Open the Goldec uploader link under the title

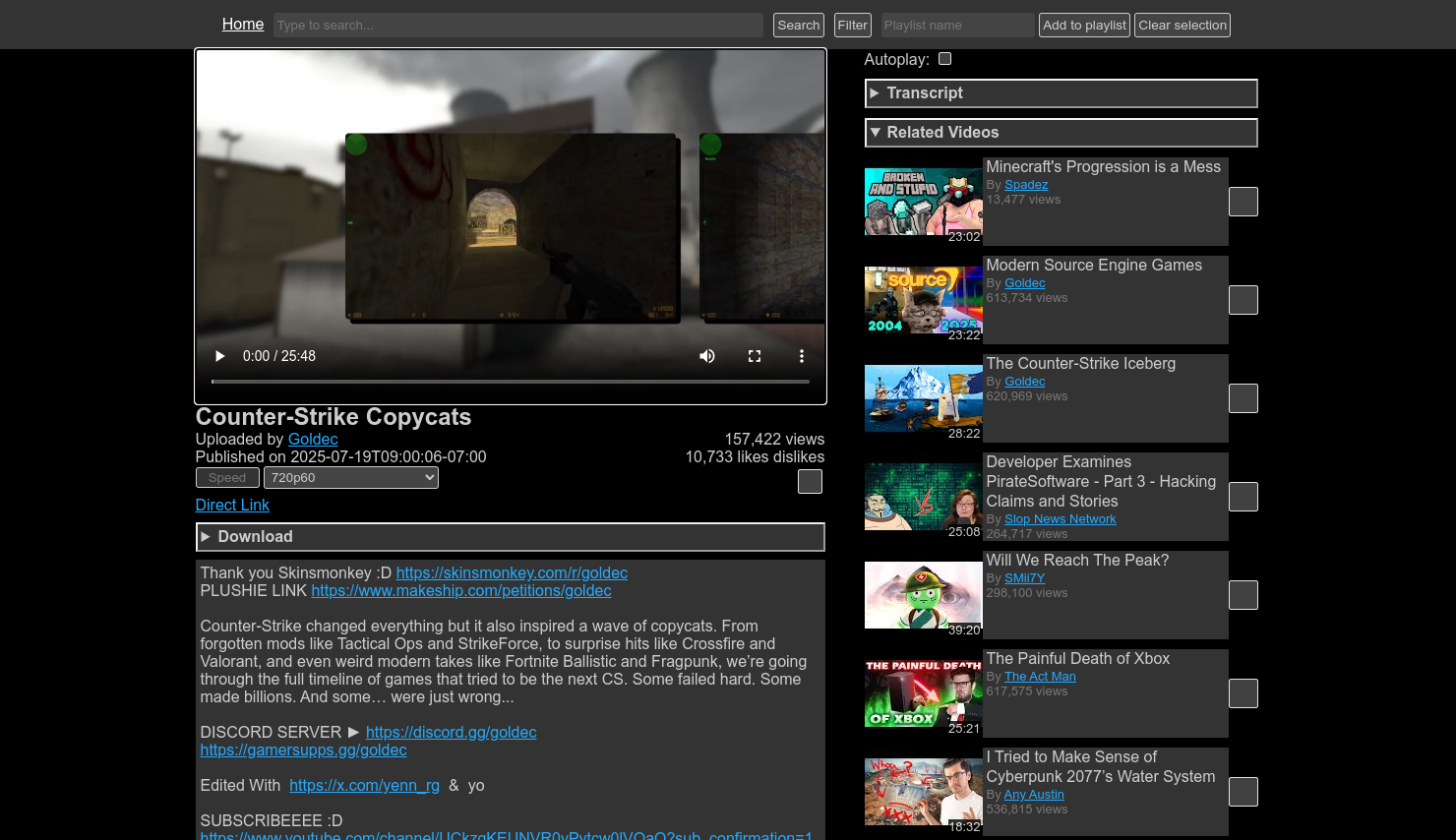[x=313, y=440]
